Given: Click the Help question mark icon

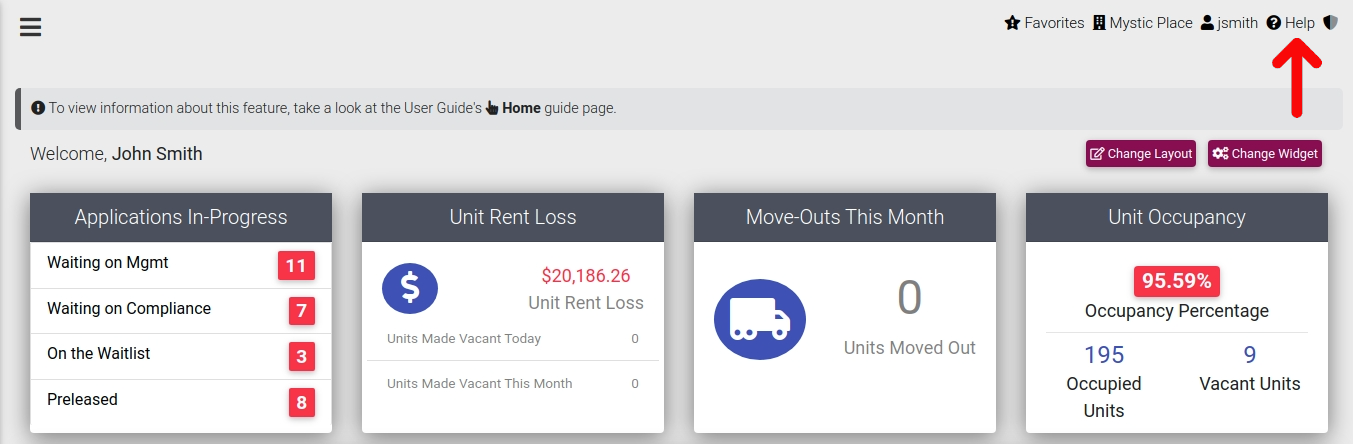Looking at the screenshot, I should 1274,23.
